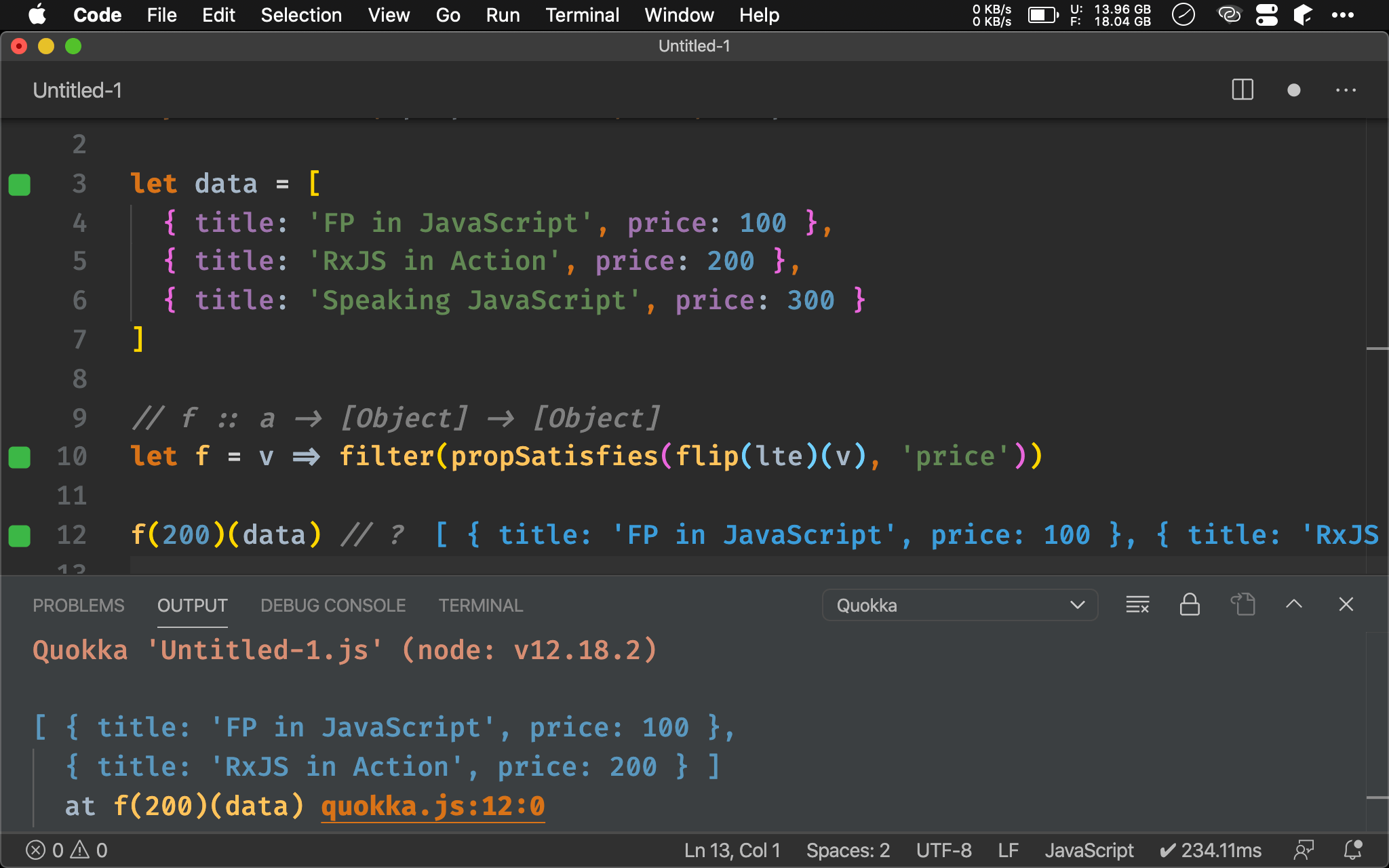Image resolution: width=1389 pixels, height=868 pixels.
Task: Open notifications bell in status bar
Action: 1353,850
